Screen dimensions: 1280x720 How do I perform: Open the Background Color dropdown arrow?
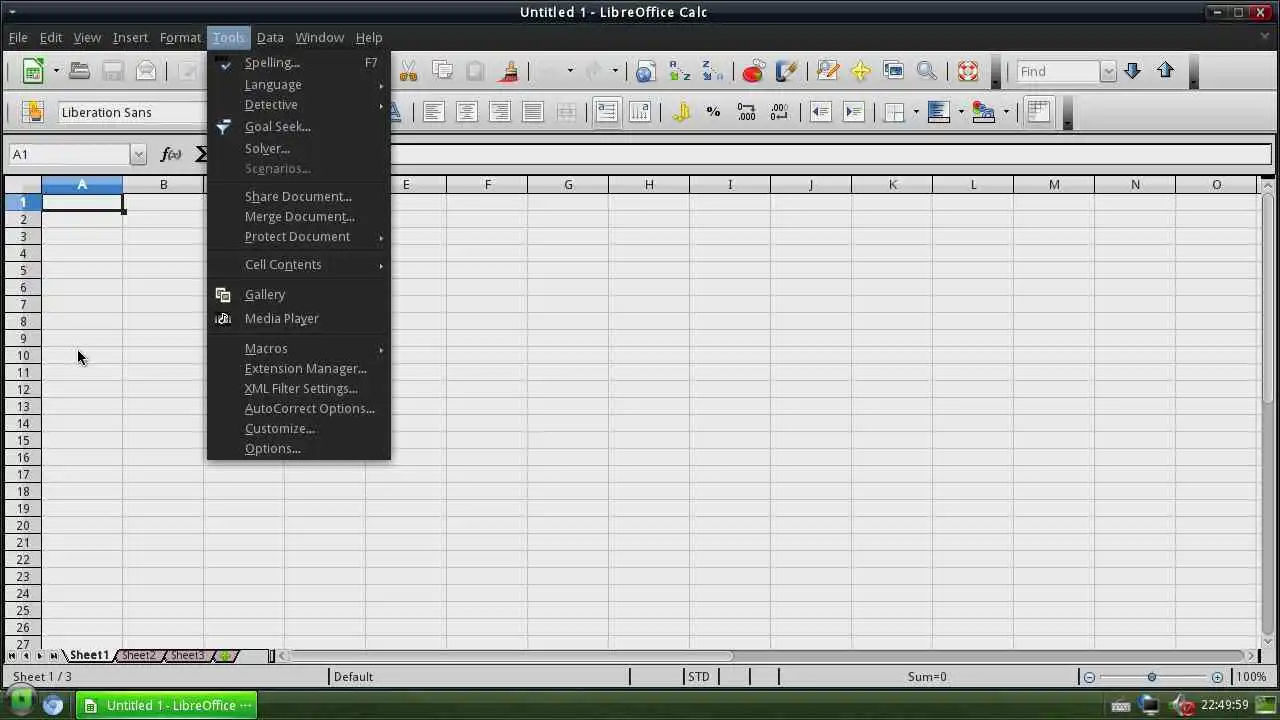961,112
